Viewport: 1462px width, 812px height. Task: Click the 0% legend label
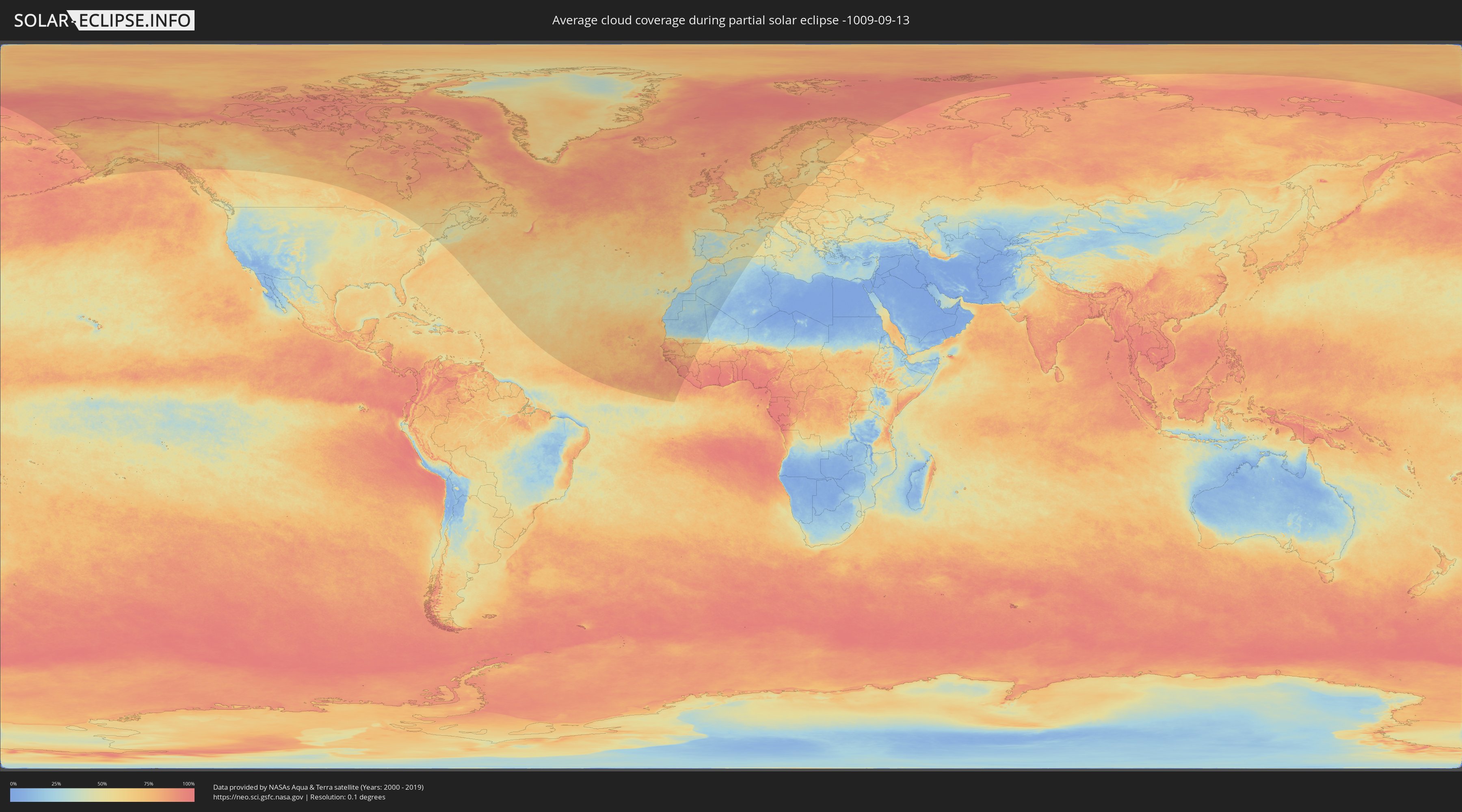[14, 784]
